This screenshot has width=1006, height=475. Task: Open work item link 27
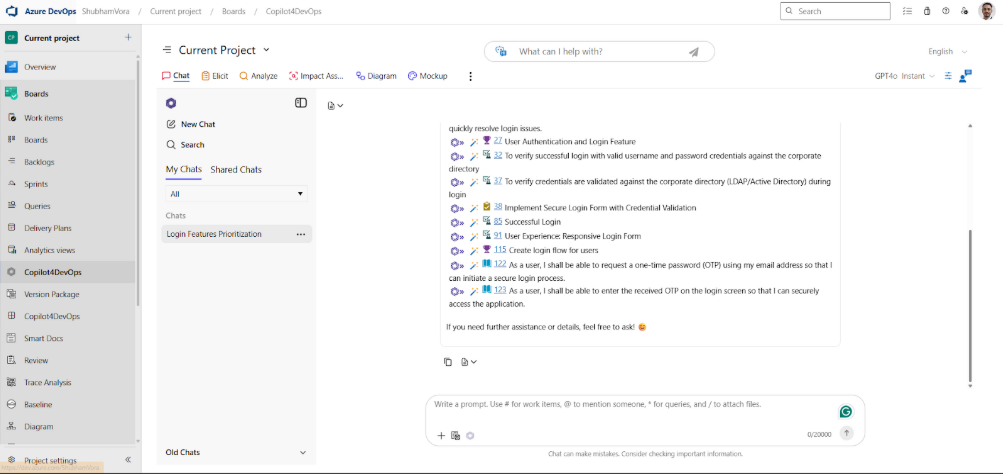[x=498, y=141]
